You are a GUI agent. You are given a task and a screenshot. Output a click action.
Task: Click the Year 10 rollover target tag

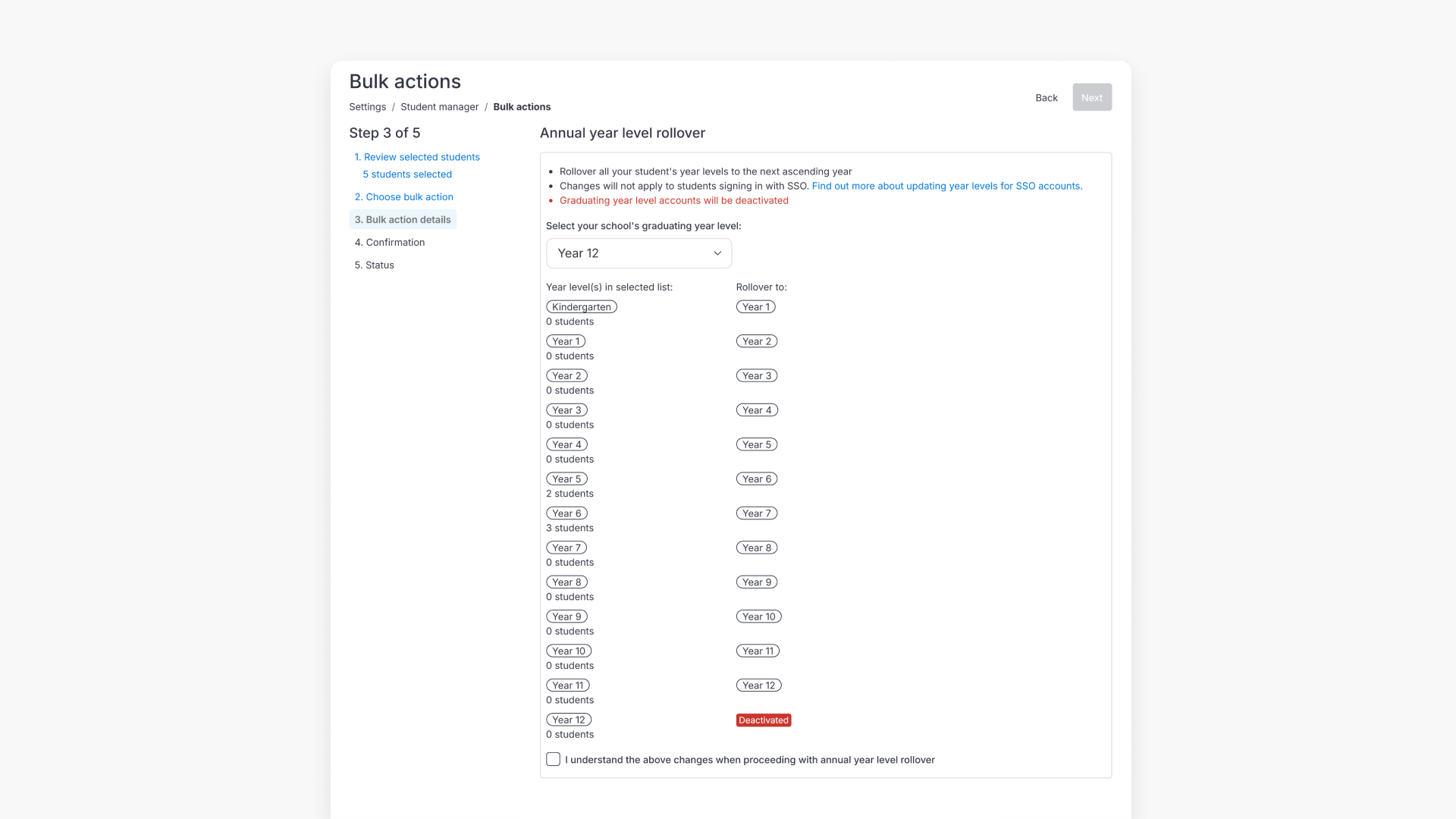[758, 617]
